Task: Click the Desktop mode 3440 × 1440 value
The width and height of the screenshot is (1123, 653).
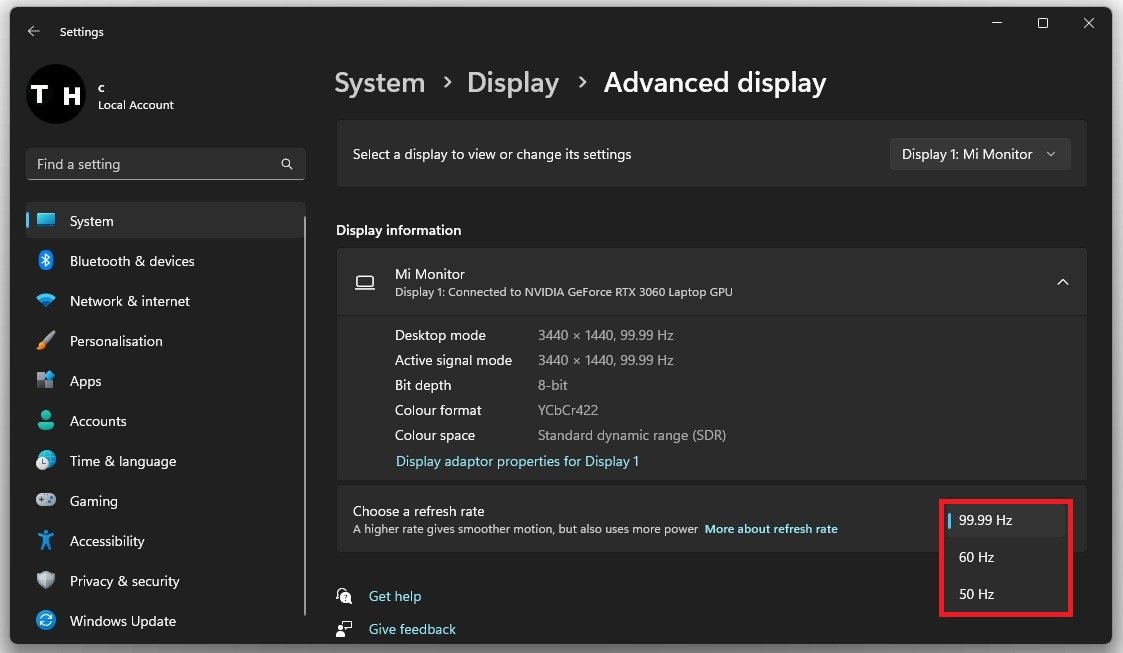Action: pos(605,335)
